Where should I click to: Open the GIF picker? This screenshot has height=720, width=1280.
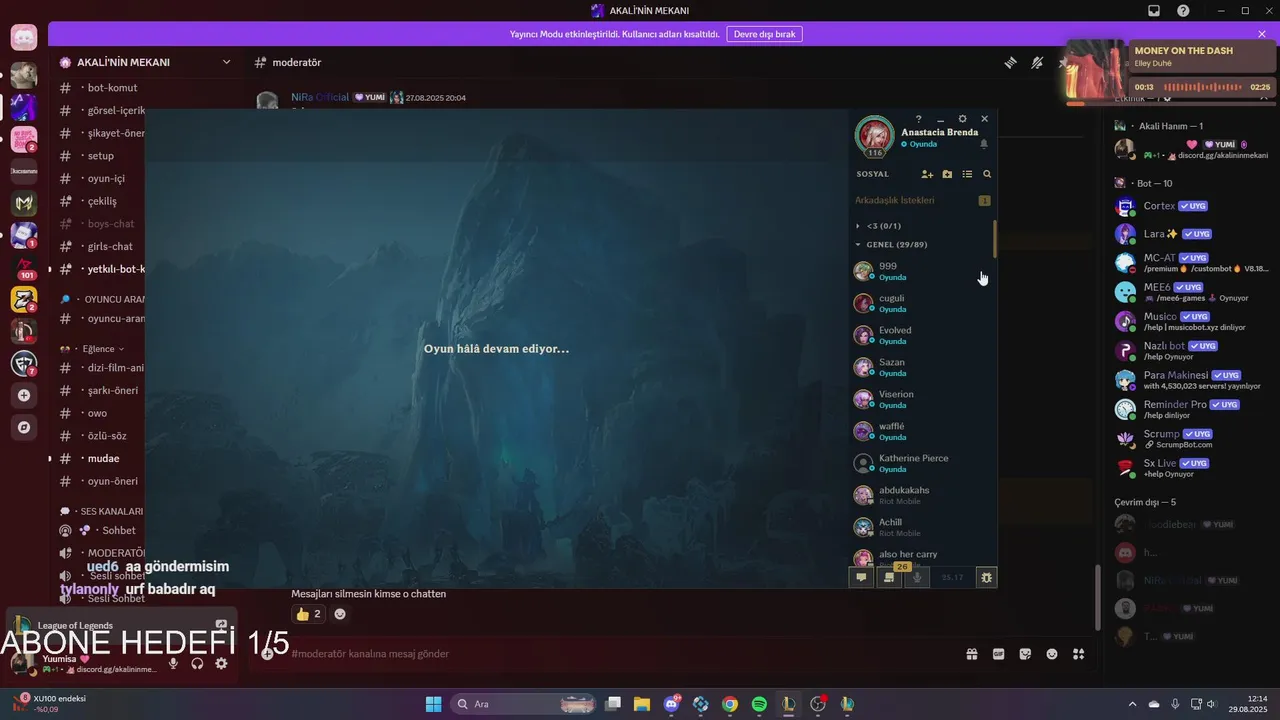click(998, 654)
